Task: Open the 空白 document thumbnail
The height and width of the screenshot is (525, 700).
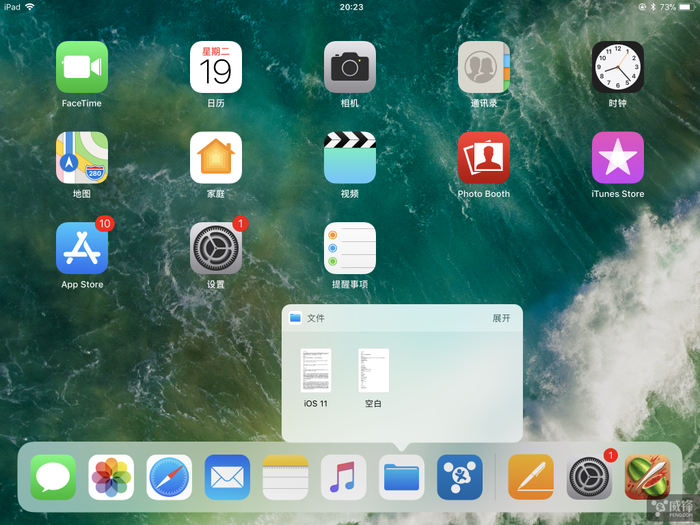Action: point(373,371)
